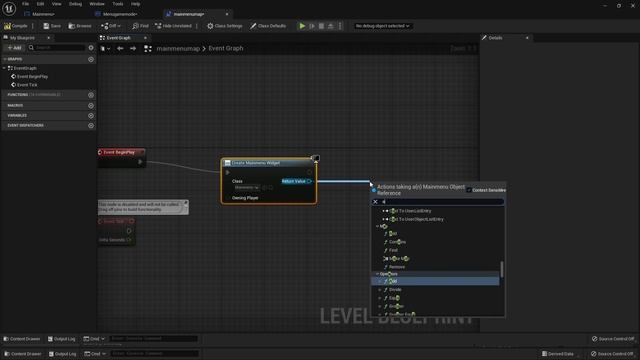Collapse the EventGraph tree entry
The height and width of the screenshot is (360, 640).
click(x=4, y=68)
